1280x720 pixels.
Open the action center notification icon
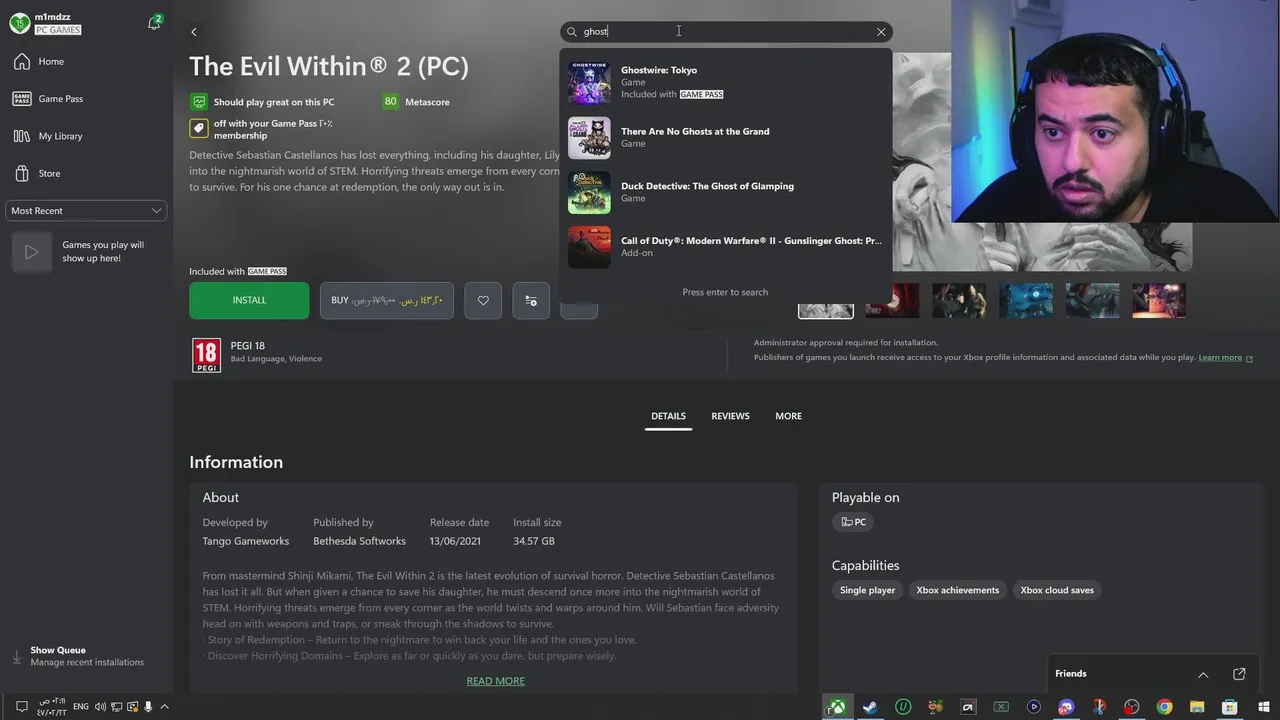pyautogui.click(x=21, y=707)
